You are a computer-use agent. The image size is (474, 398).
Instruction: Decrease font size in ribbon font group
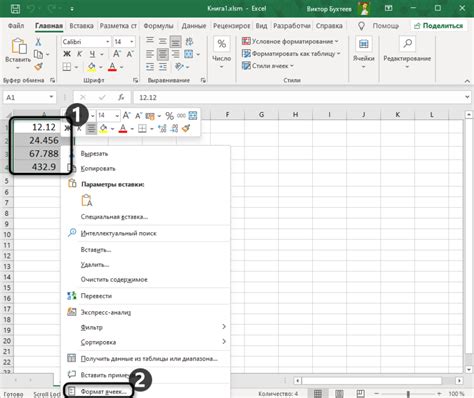[x=130, y=54]
